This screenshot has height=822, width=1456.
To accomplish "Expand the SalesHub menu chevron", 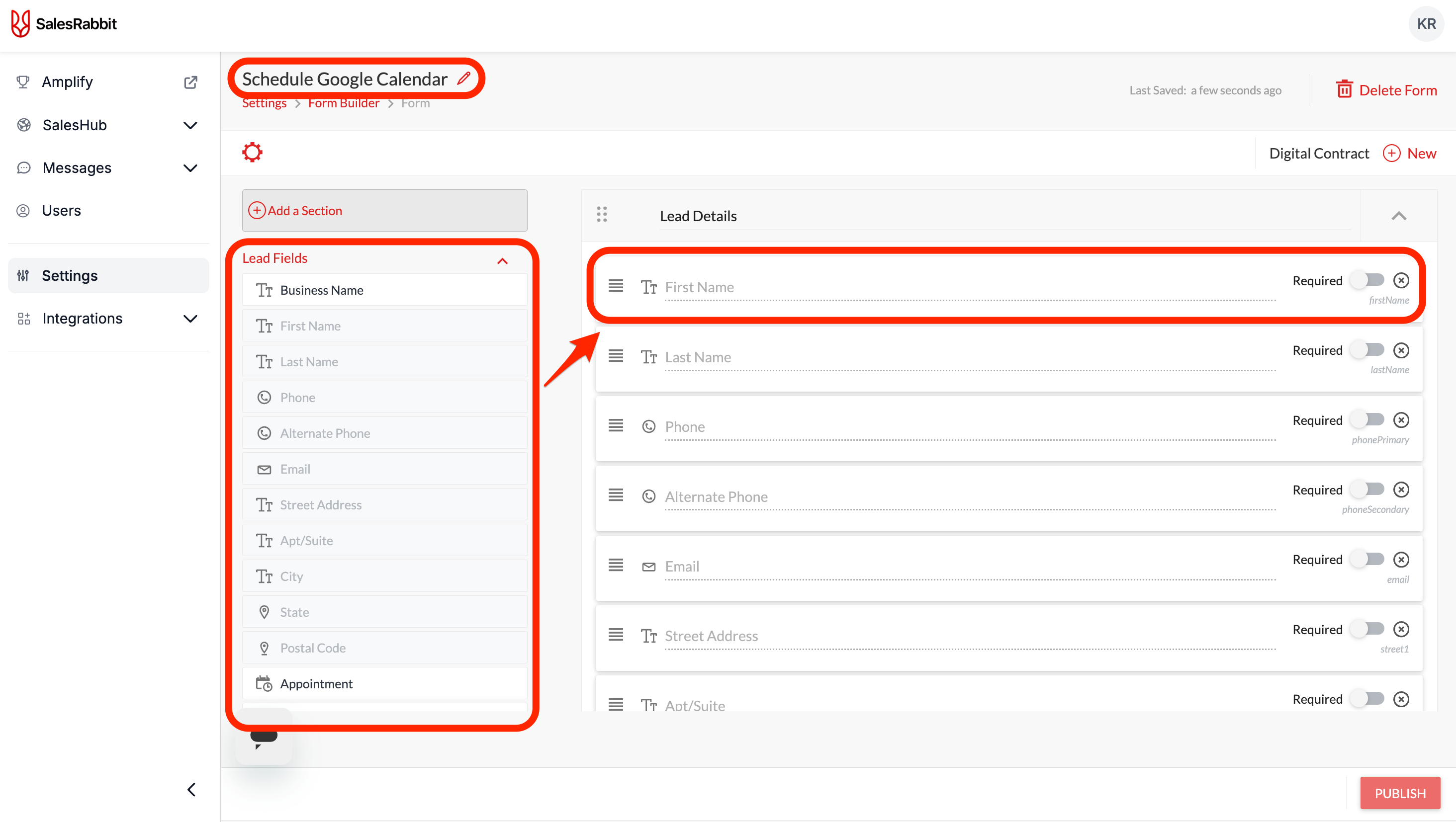I will coord(190,125).
